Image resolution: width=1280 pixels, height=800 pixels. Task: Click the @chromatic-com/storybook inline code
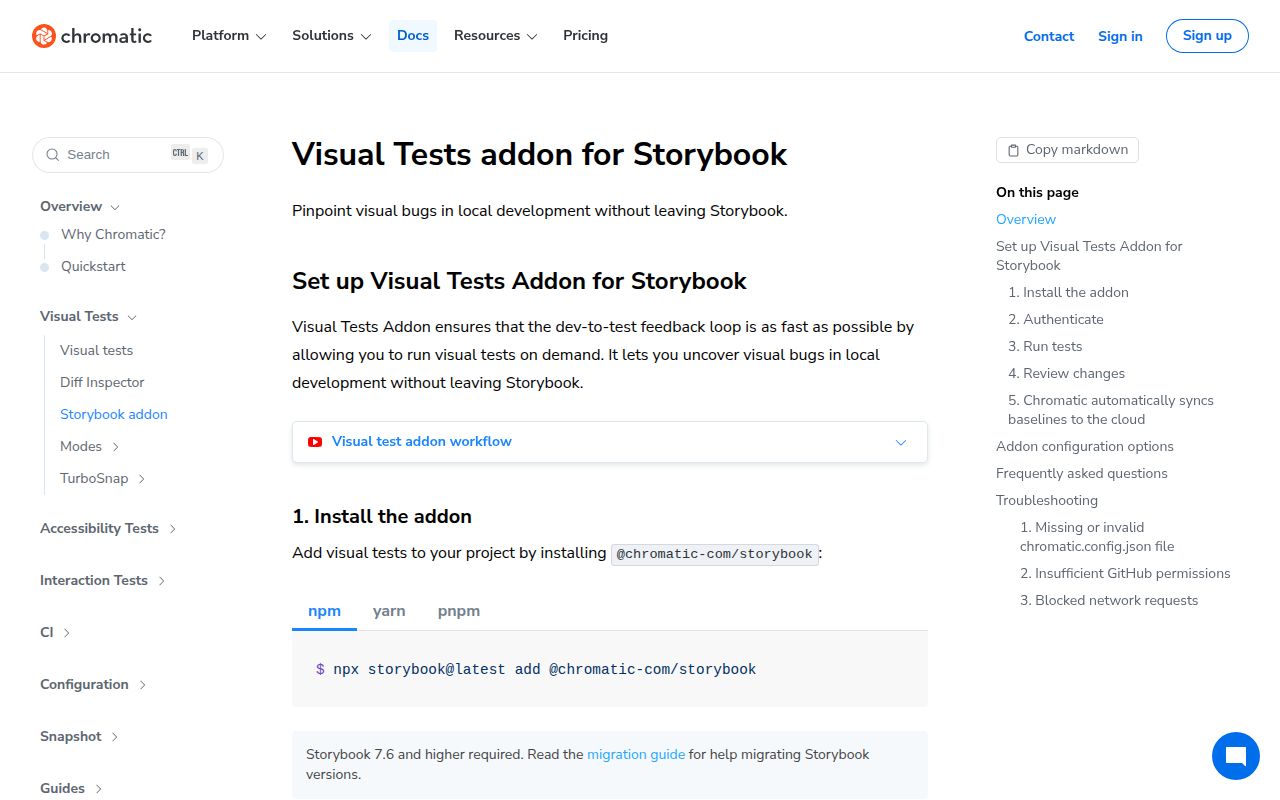pos(715,554)
